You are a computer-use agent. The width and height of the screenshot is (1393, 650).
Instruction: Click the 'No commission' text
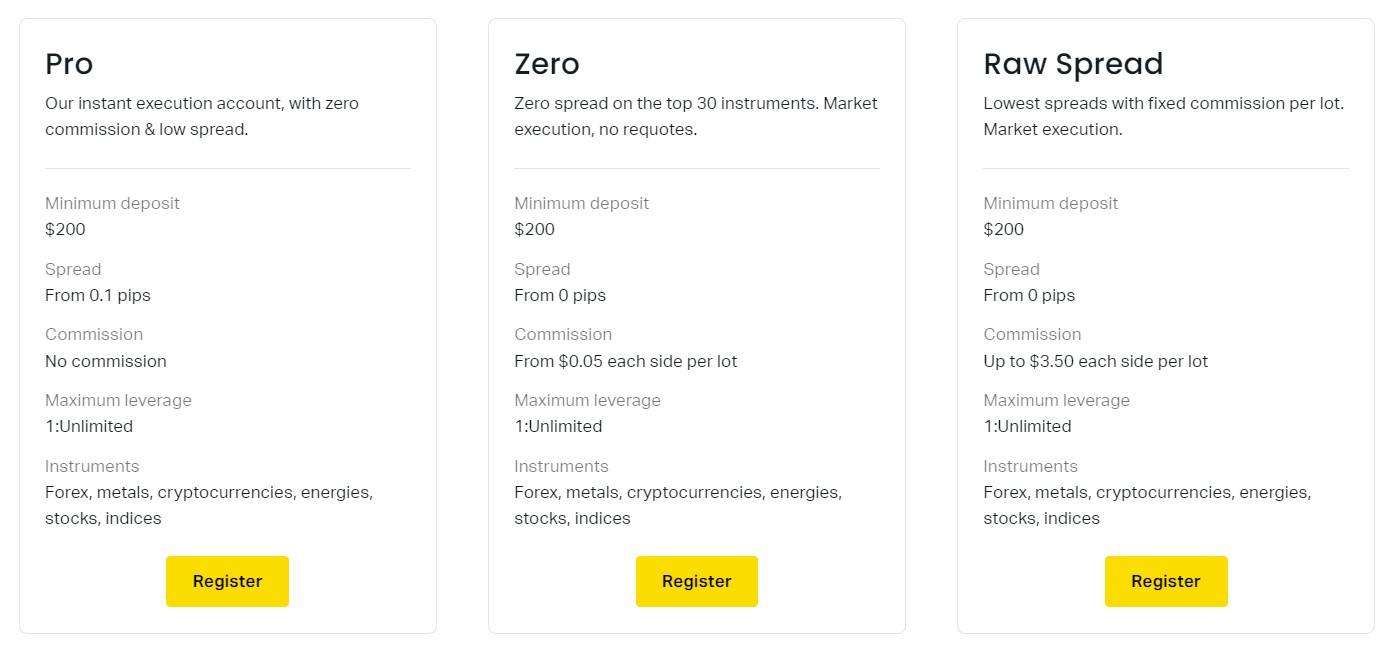pos(106,361)
